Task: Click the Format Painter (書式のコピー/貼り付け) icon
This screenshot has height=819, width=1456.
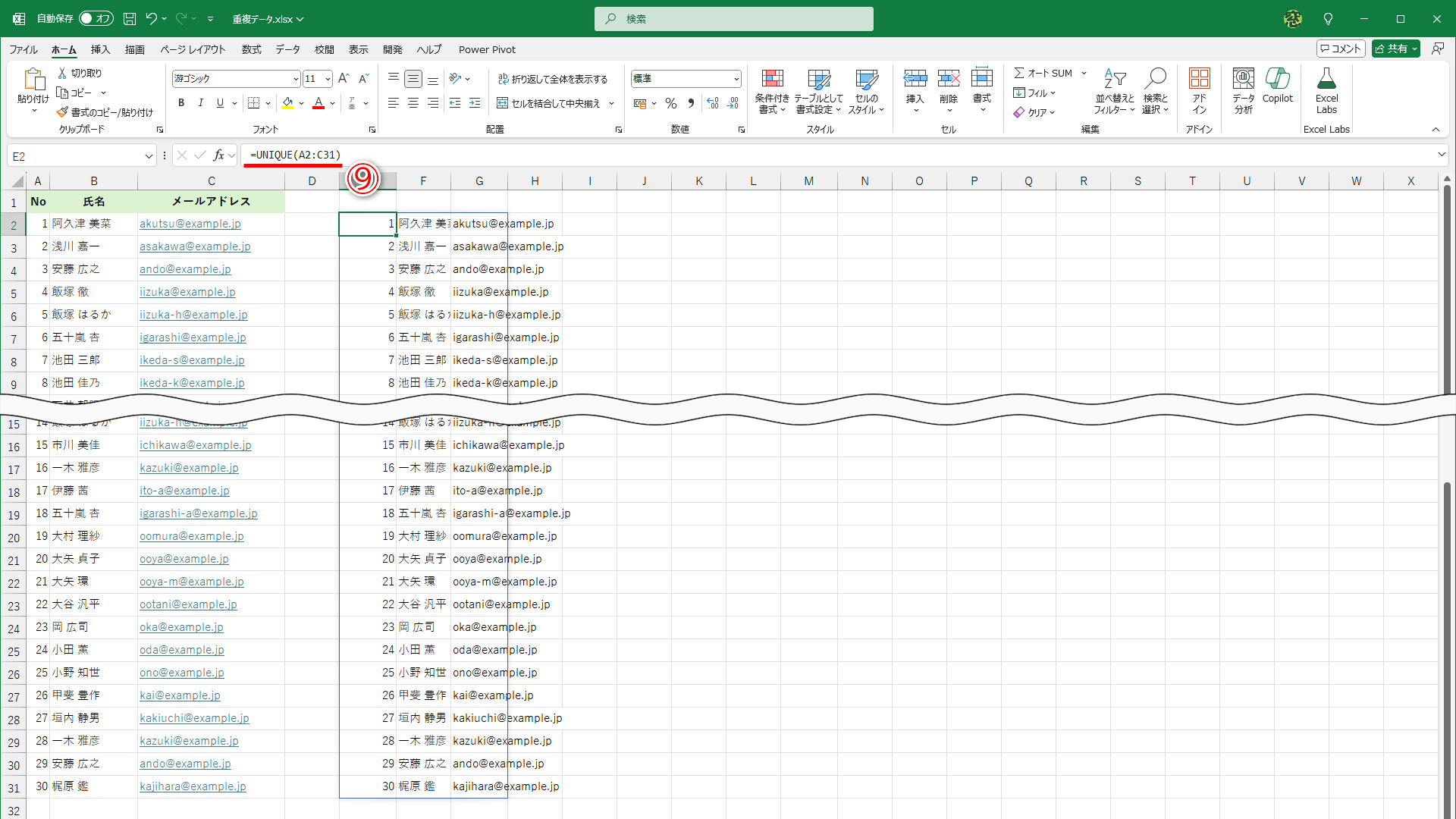Action: (62, 112)
